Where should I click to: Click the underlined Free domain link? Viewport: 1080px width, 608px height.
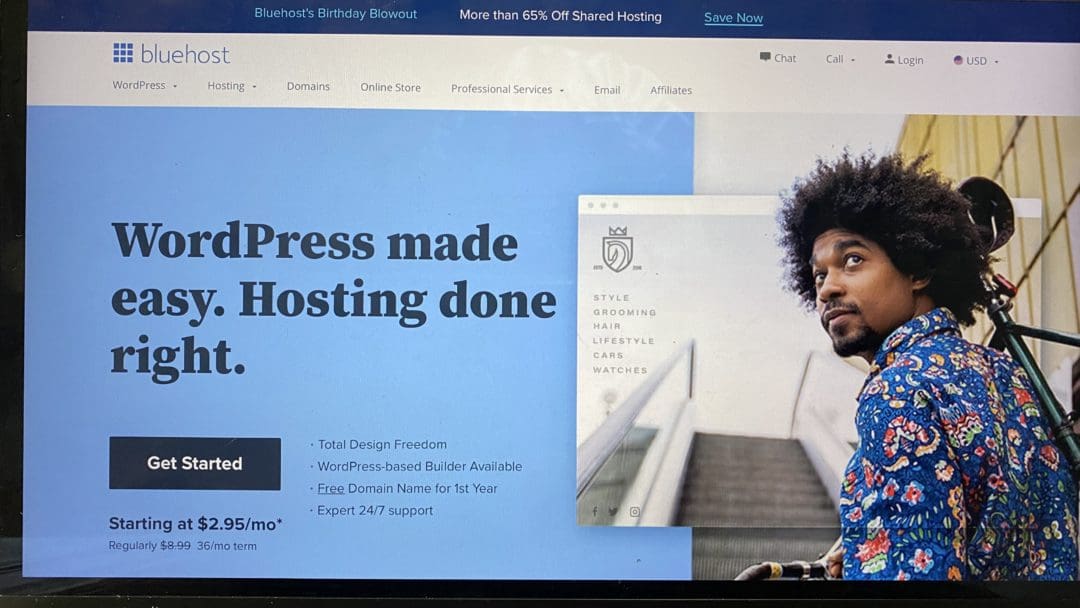[329, 488]
